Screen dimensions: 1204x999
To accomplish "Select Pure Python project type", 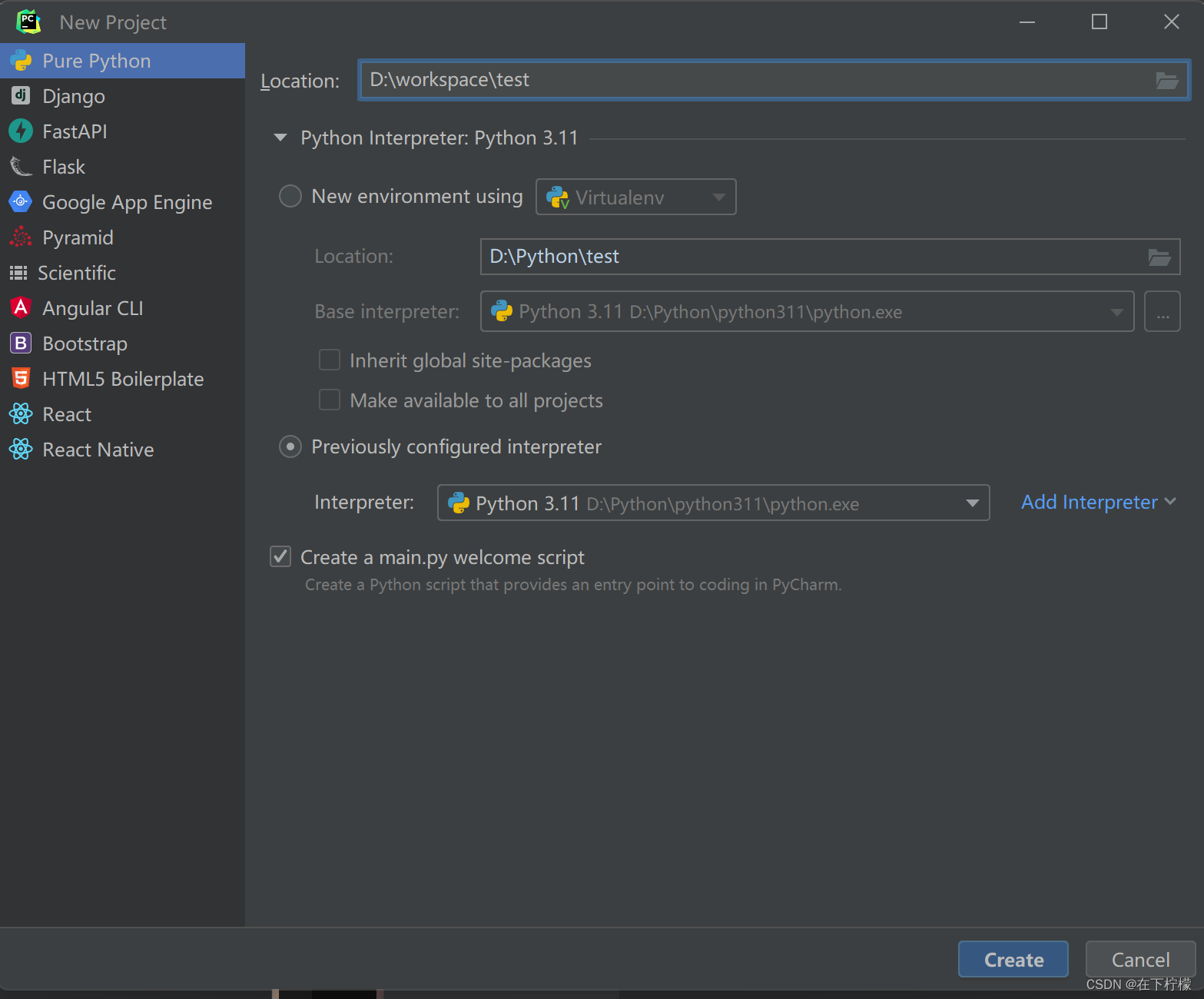I will point(122,61).
